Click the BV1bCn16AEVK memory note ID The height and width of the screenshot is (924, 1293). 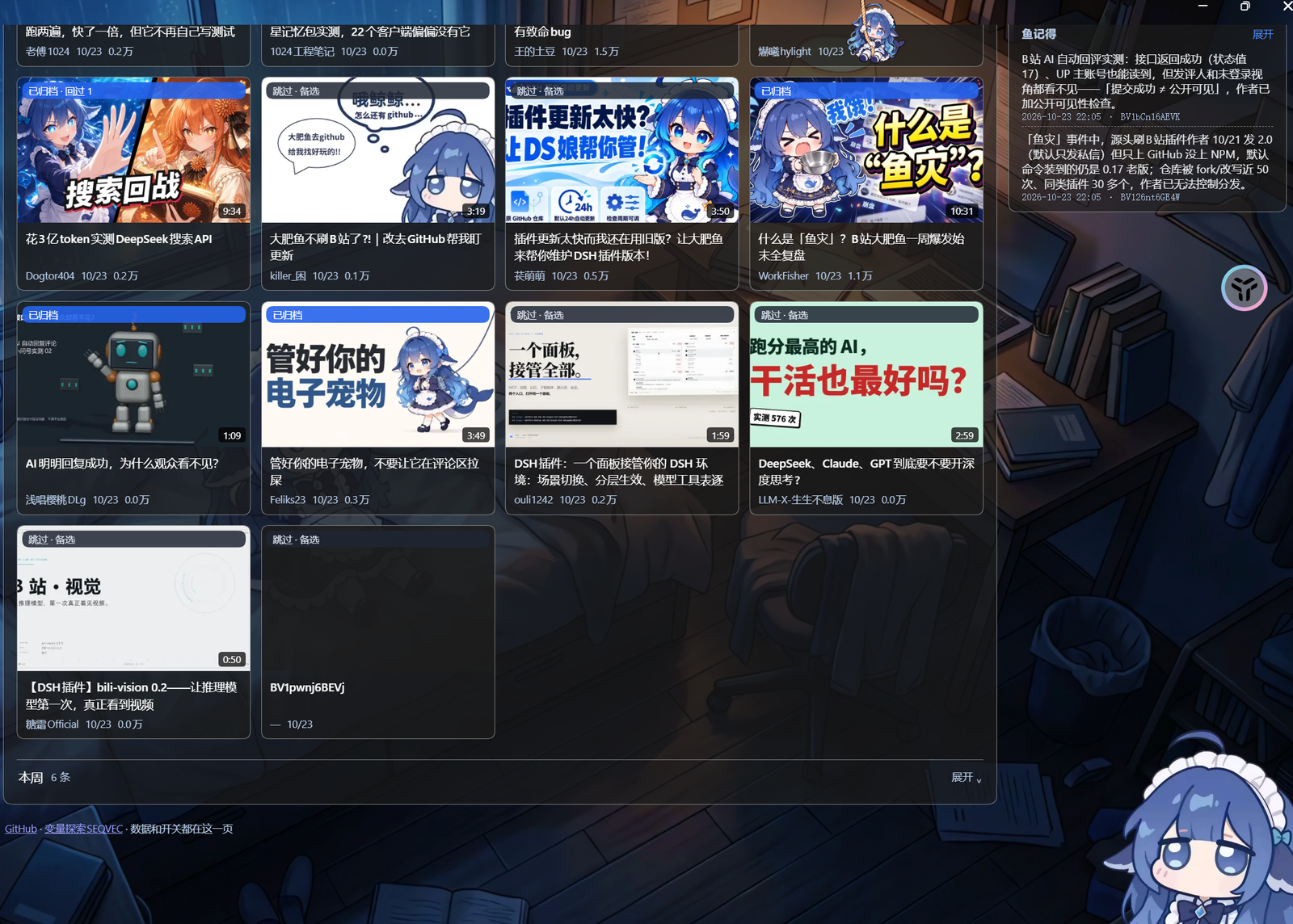(x=1150, y=117)
